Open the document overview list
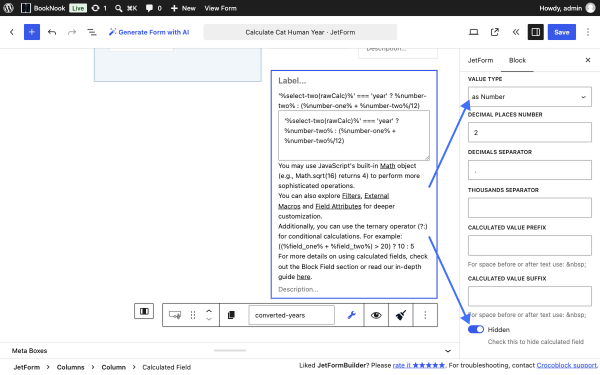This screenshot has height=375, width=600. [92, 32]
